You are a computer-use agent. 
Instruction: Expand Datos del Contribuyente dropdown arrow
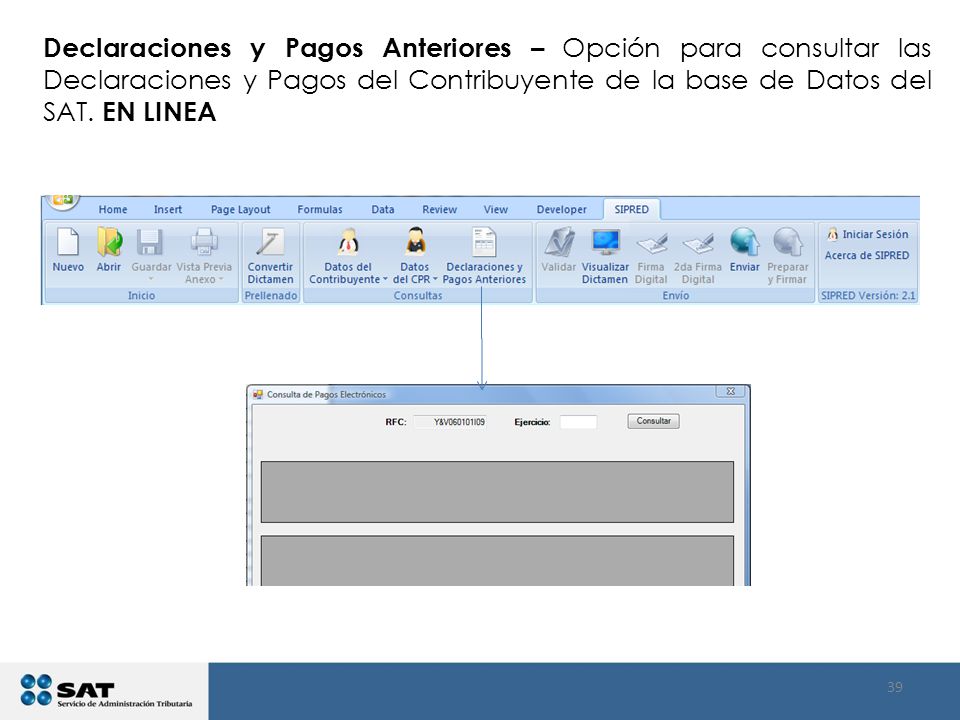pos(385,279)
